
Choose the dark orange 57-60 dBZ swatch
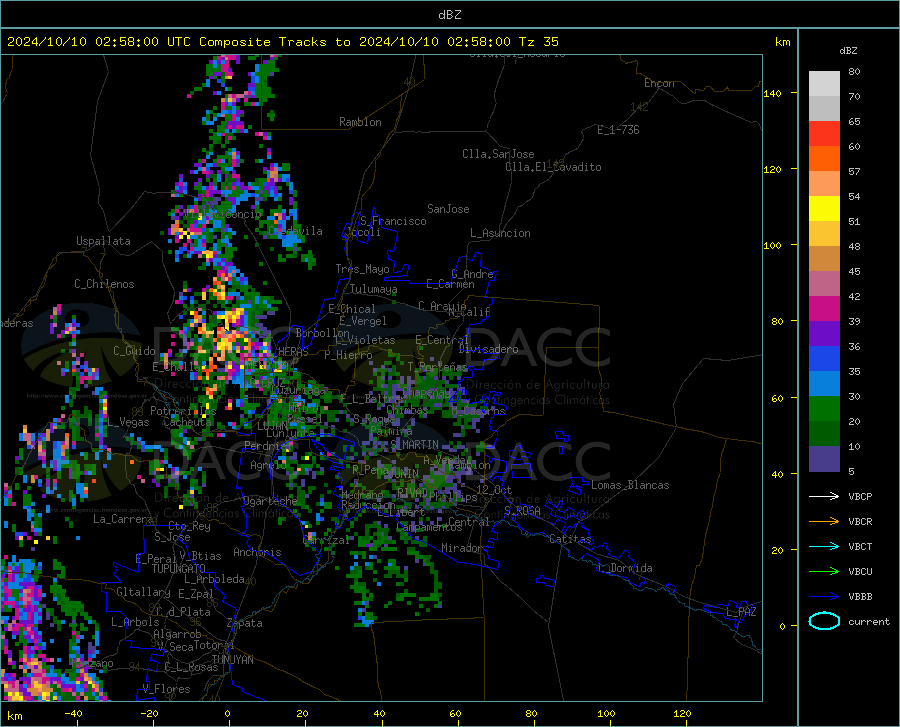tap(824, 159)
